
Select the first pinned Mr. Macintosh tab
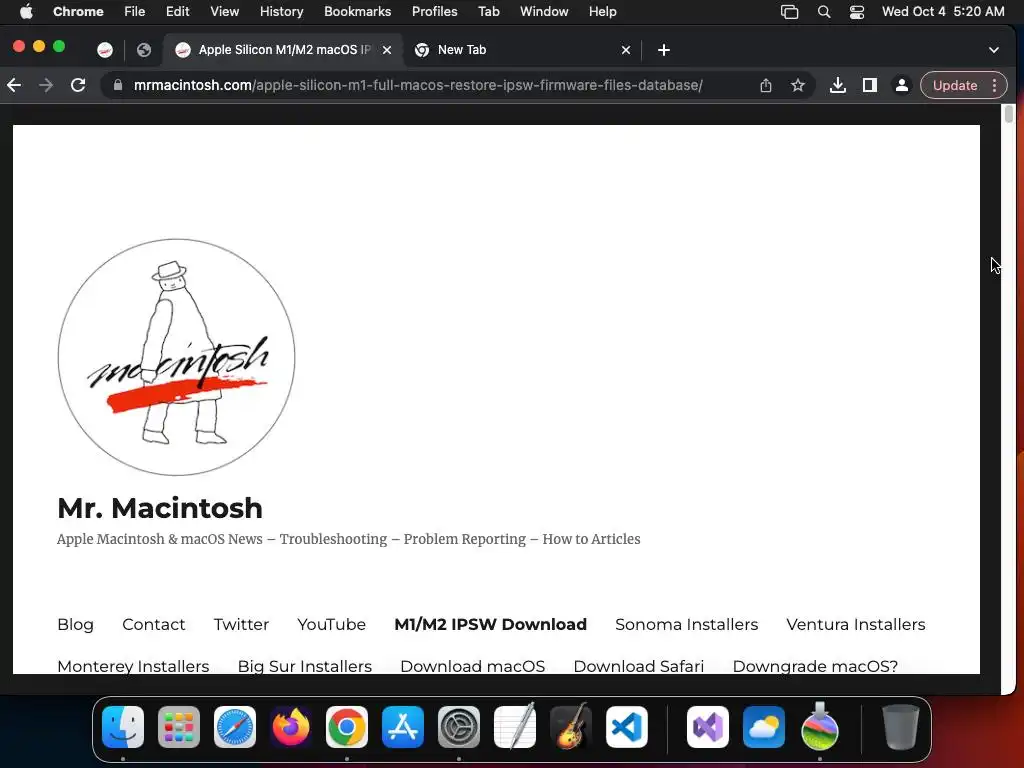104,50
